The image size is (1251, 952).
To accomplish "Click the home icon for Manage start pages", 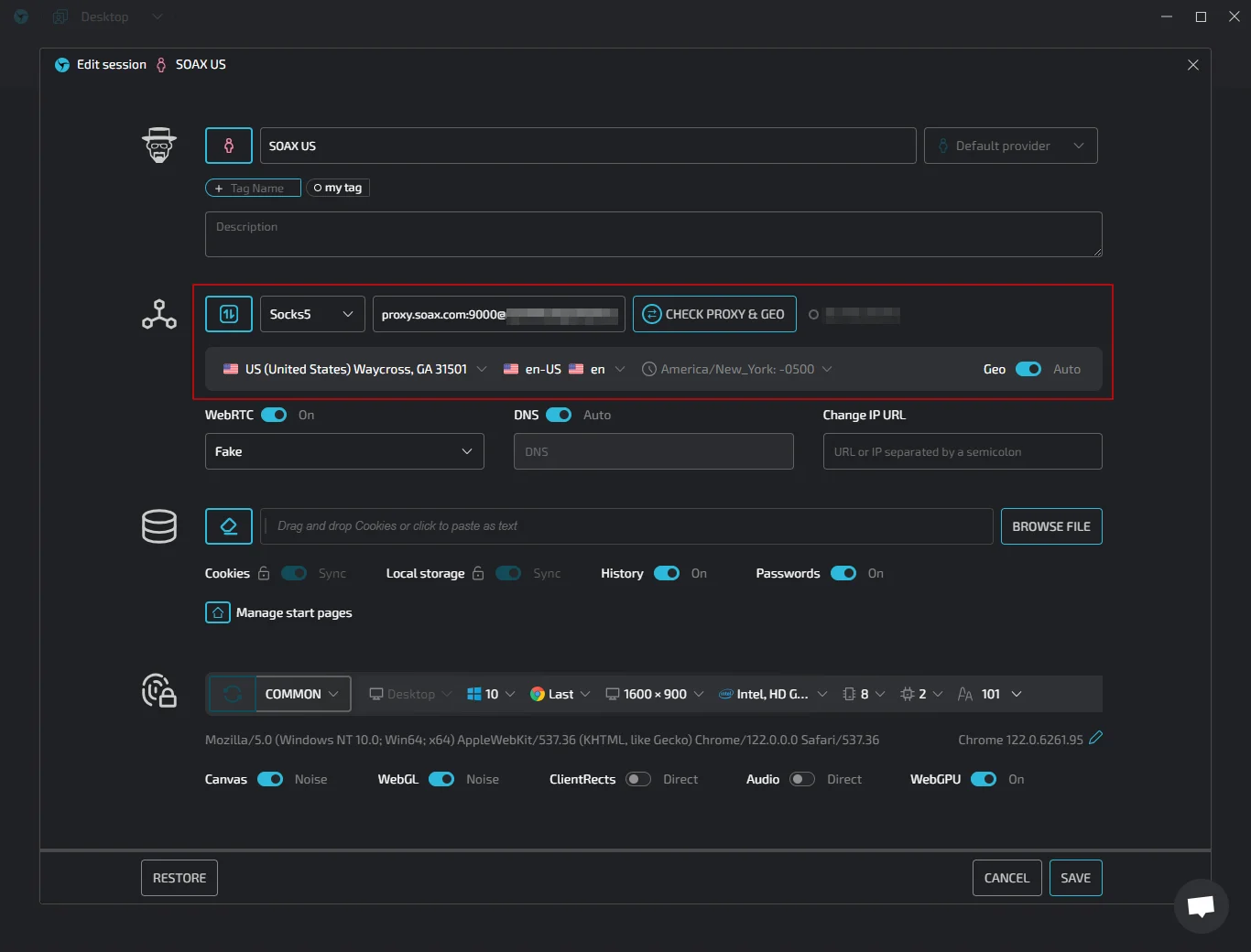I will [217, 612].
